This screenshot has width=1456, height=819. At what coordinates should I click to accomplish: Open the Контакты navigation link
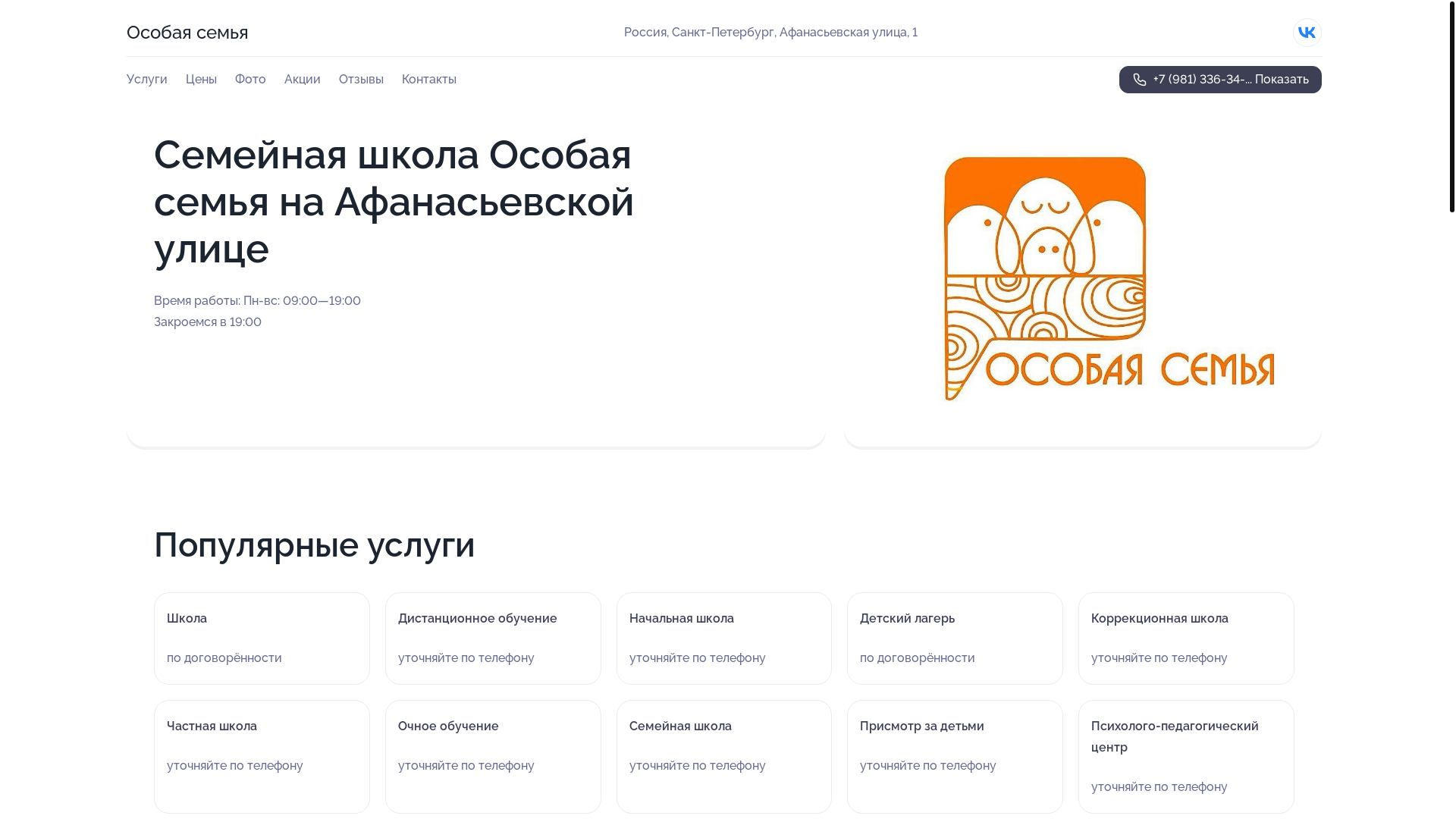click(x=429, y=80)
